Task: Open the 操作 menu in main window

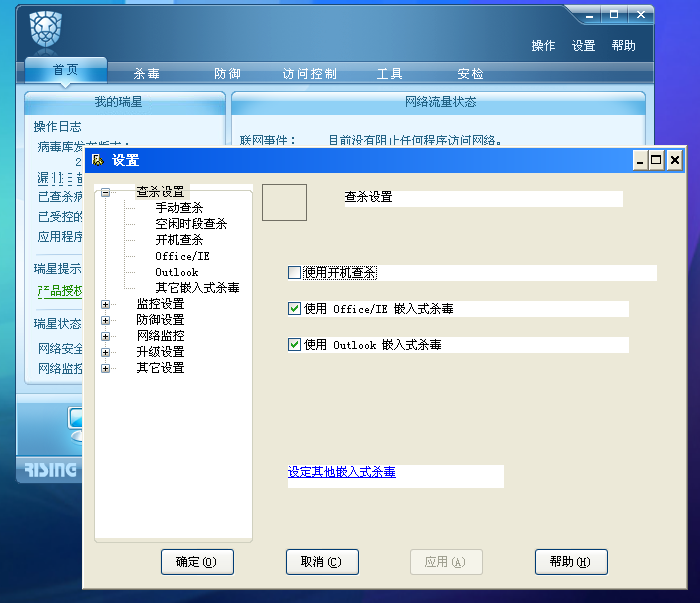Action: point(543,46)
